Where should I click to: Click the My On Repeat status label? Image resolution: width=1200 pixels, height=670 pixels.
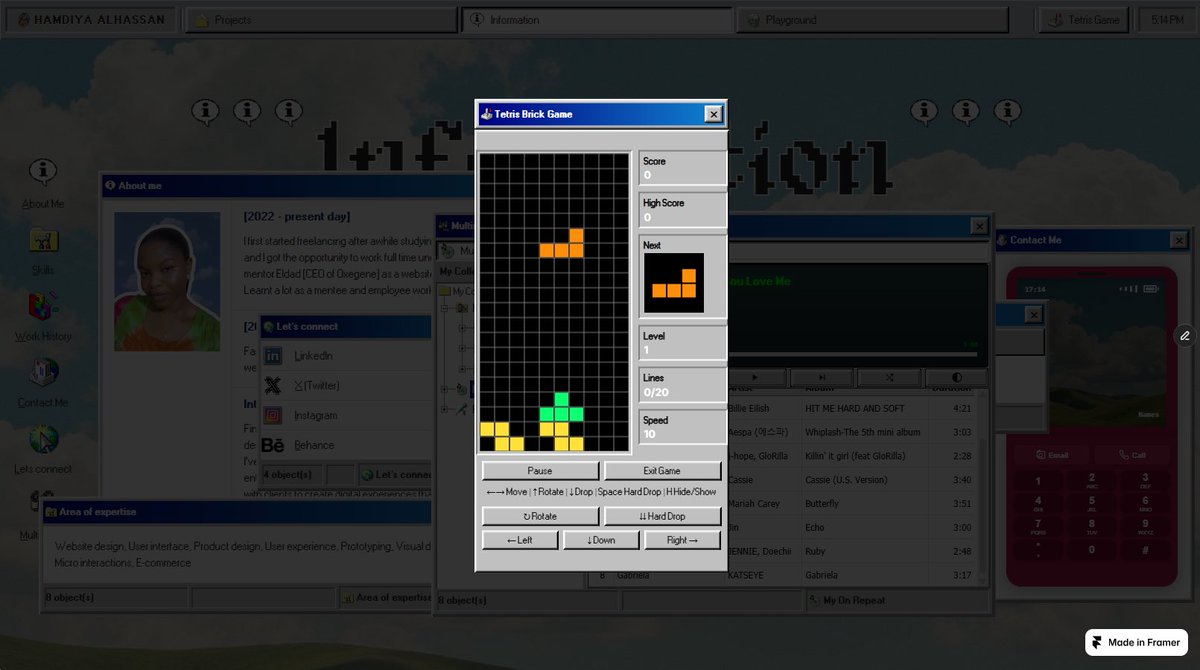point(854,600)
